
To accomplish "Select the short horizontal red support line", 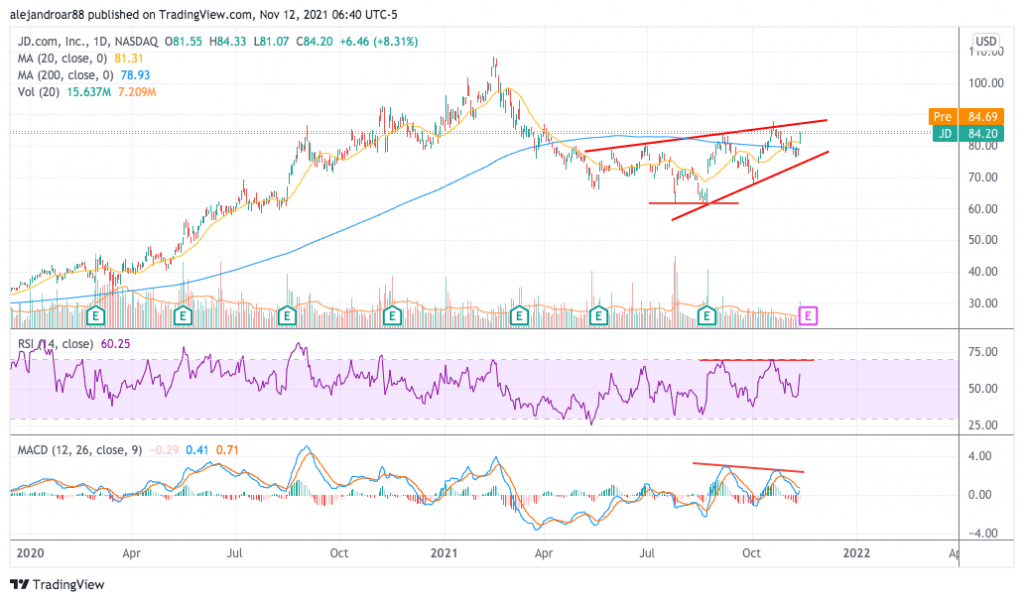I will (x=694, y=203).
